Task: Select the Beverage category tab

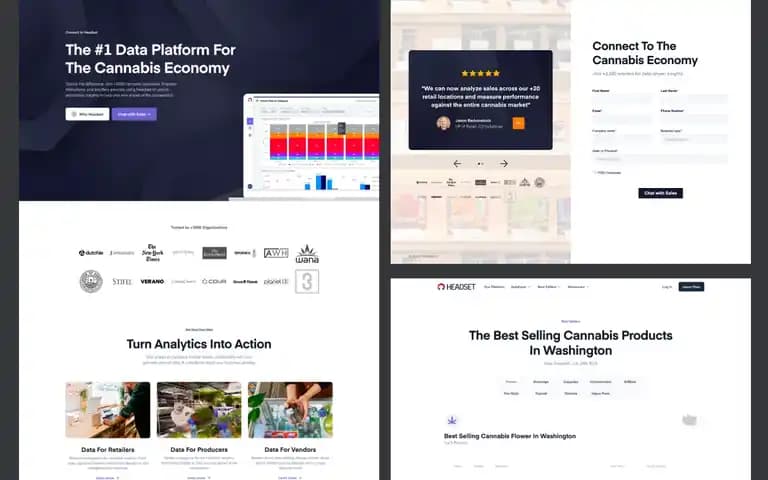Action: (x=541, y=382)
